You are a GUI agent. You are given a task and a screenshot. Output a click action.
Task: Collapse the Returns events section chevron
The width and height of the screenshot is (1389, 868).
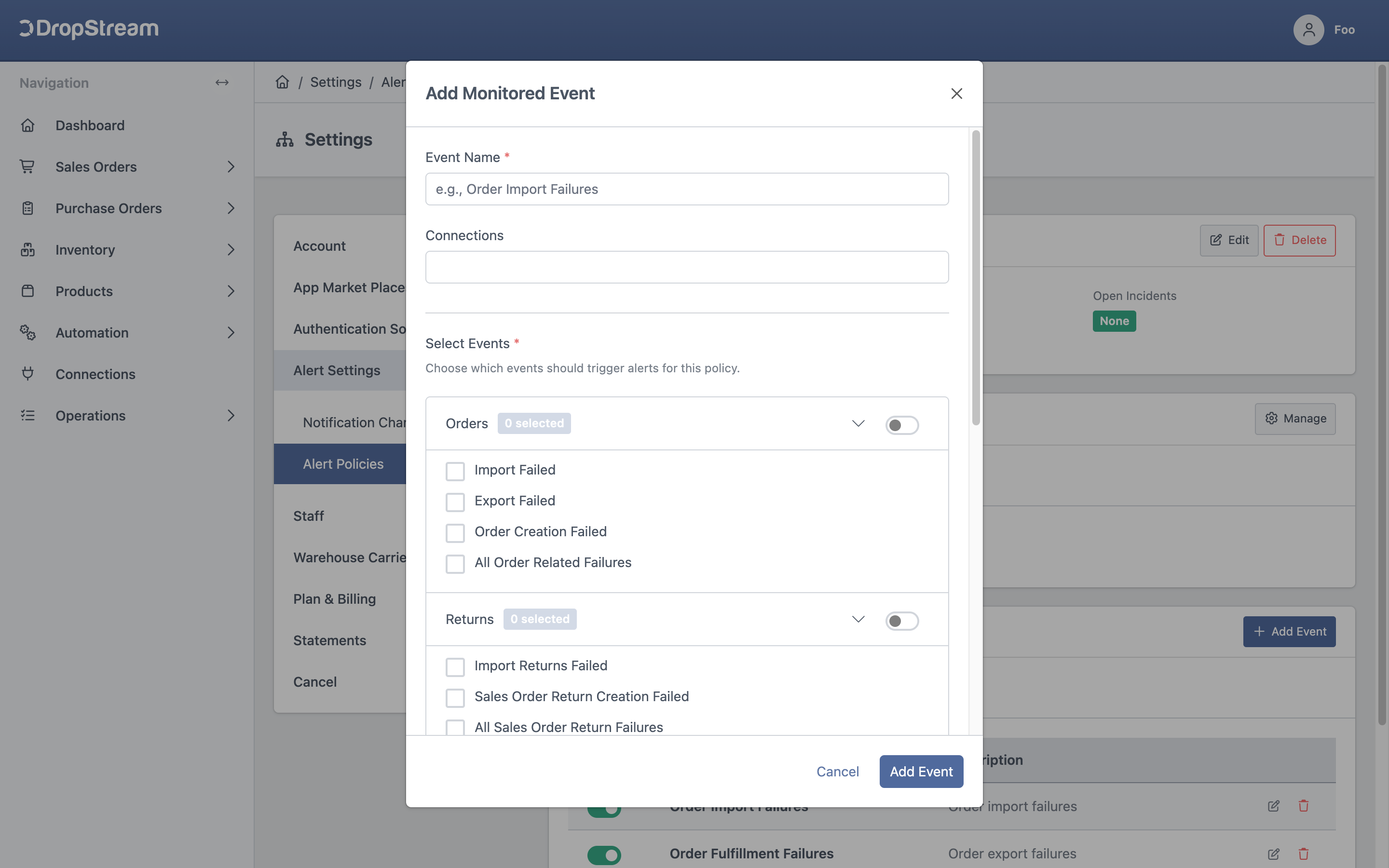coord(858,620)
